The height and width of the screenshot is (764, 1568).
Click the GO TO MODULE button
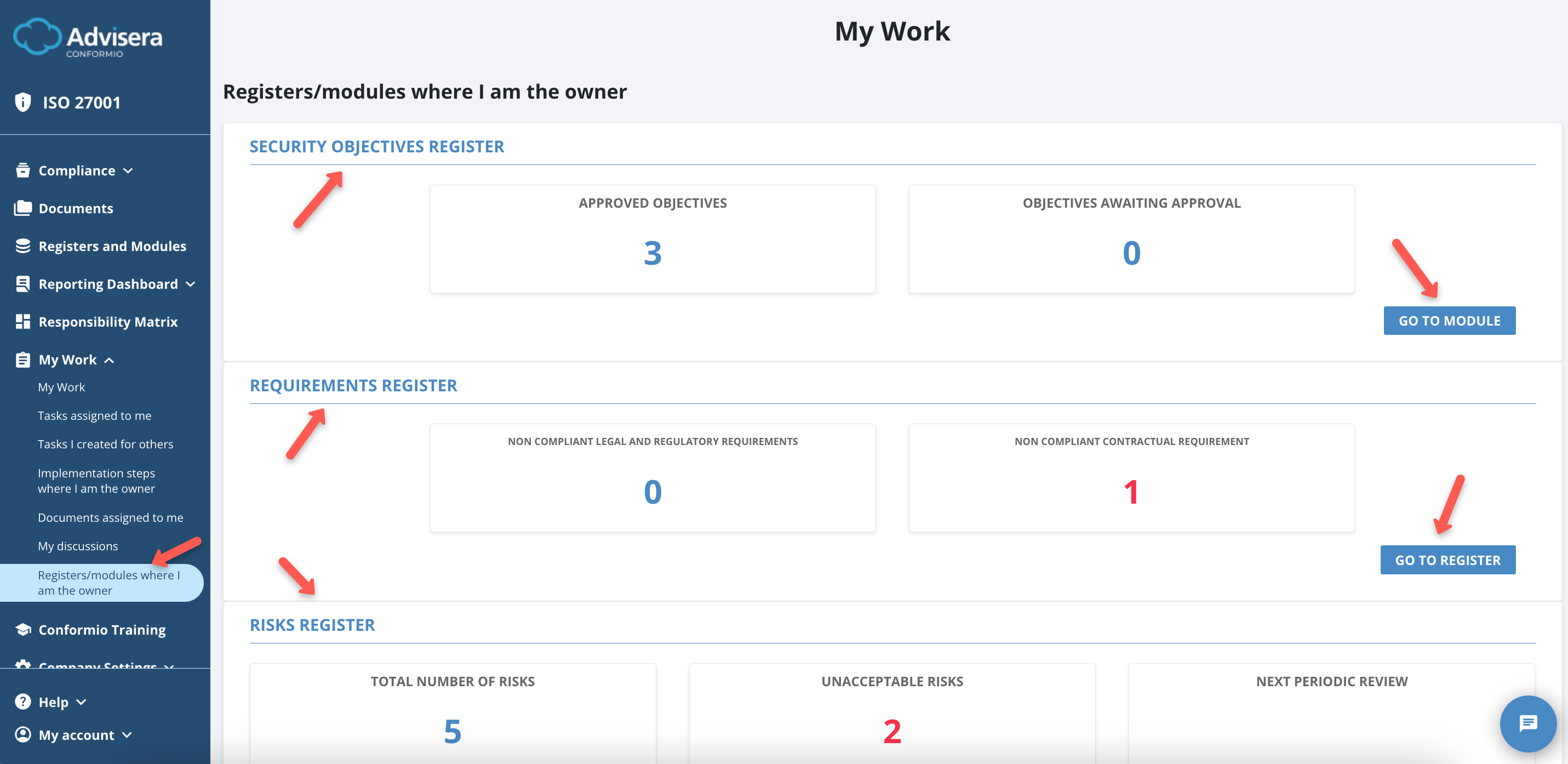point(1449,320)
